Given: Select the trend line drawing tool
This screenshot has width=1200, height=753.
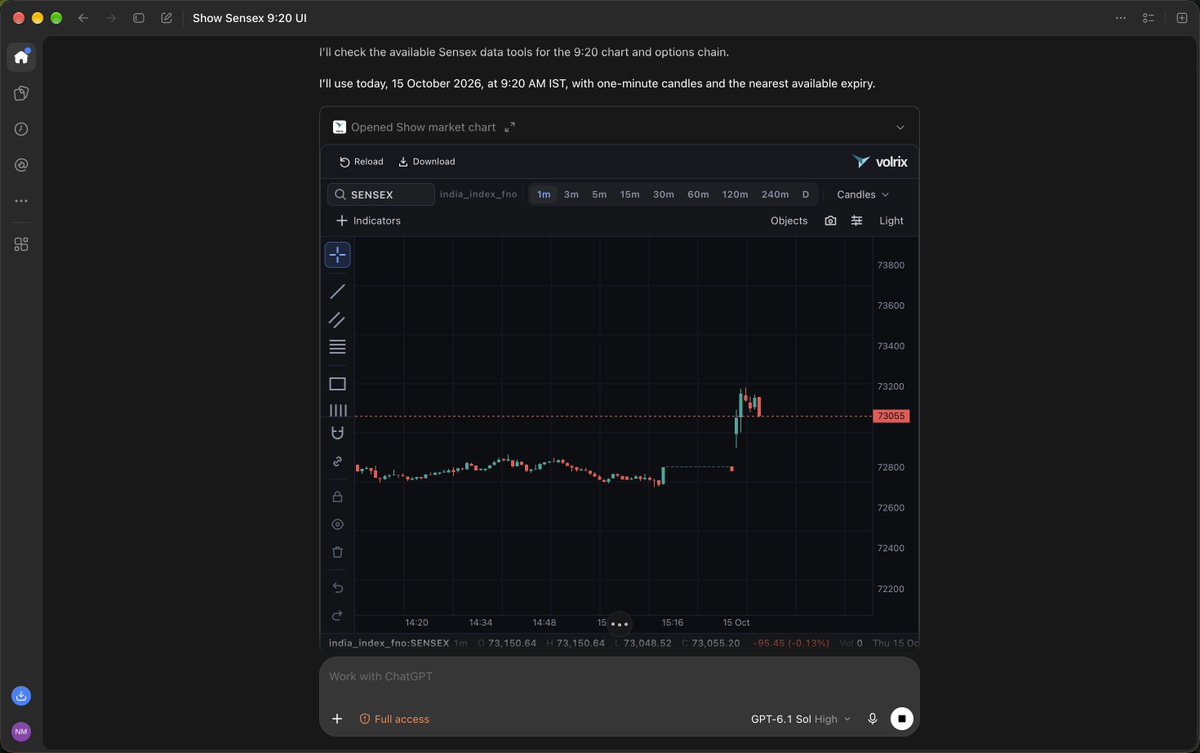Looking at the screenshot, I should coord(337,292).
